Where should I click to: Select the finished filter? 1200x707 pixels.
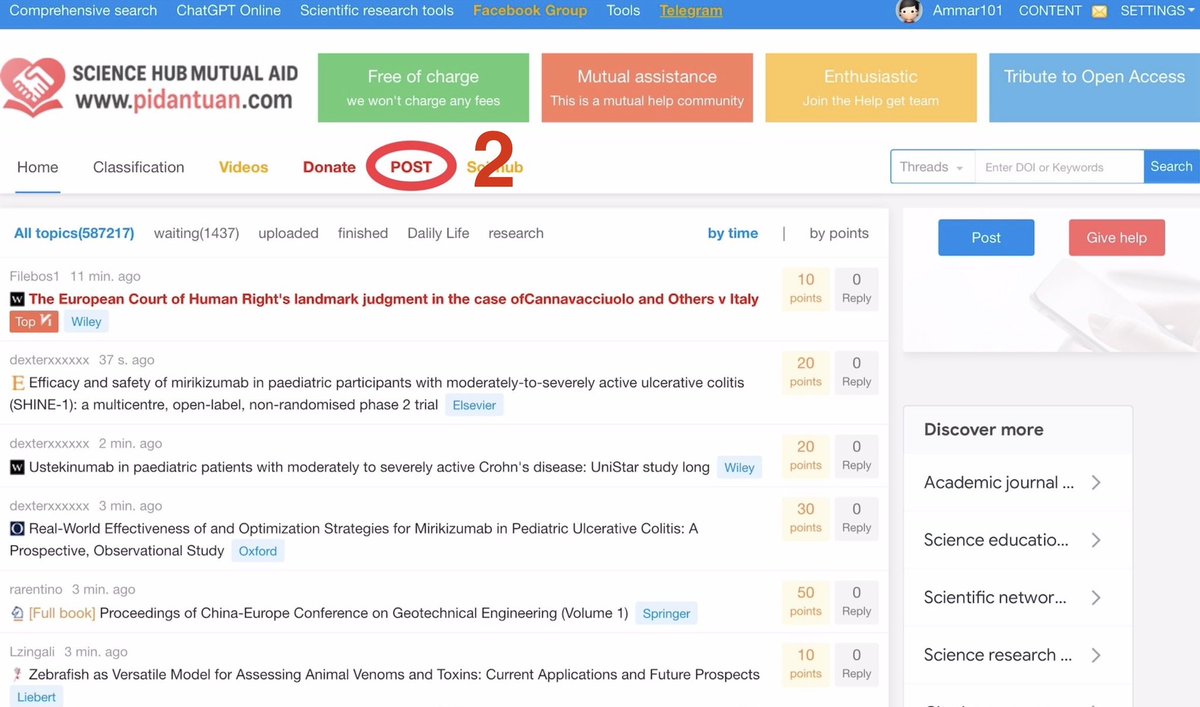pyautogui.click(x=363, y=233)
